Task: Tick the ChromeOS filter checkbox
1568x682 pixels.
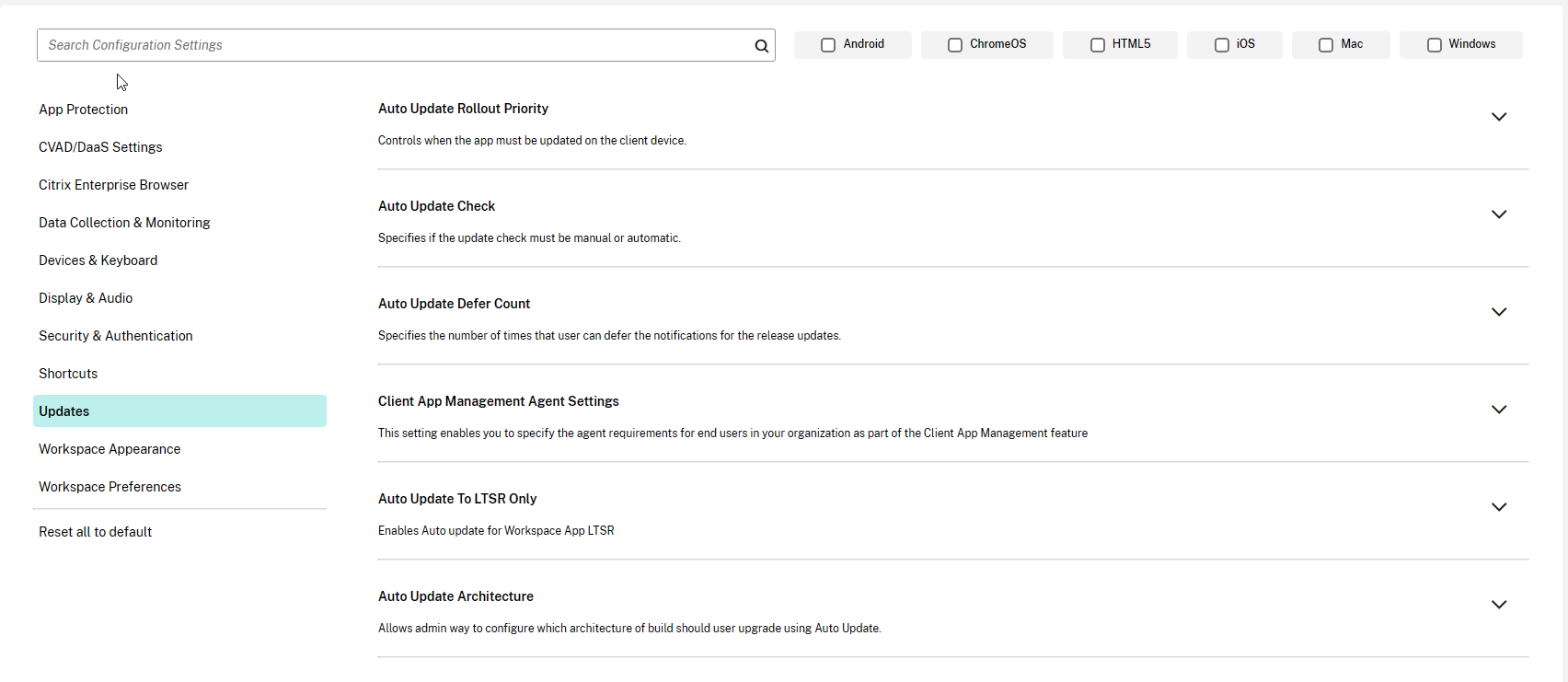Action: pos(955,45)
